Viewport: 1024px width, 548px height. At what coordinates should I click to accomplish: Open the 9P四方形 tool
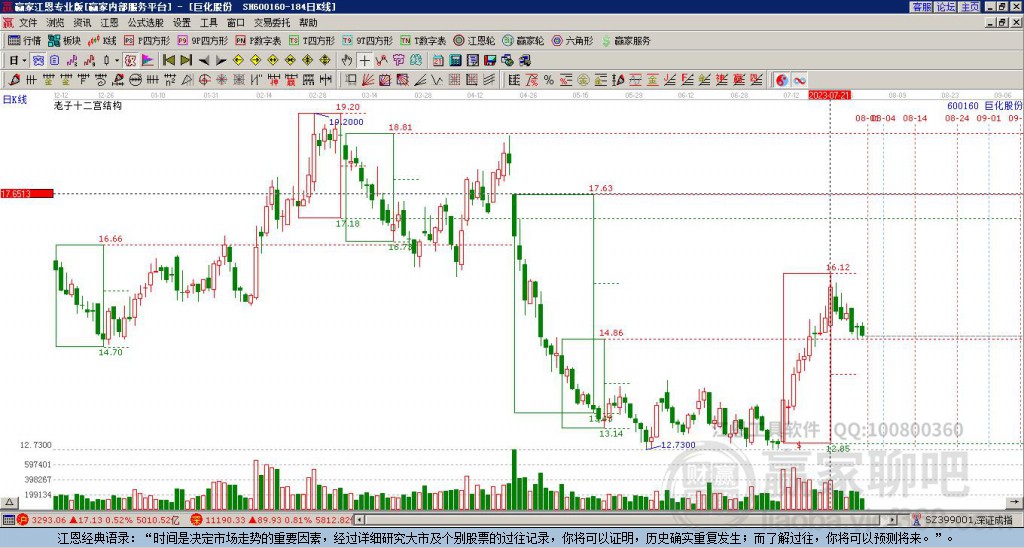click(x=202, y=40)
